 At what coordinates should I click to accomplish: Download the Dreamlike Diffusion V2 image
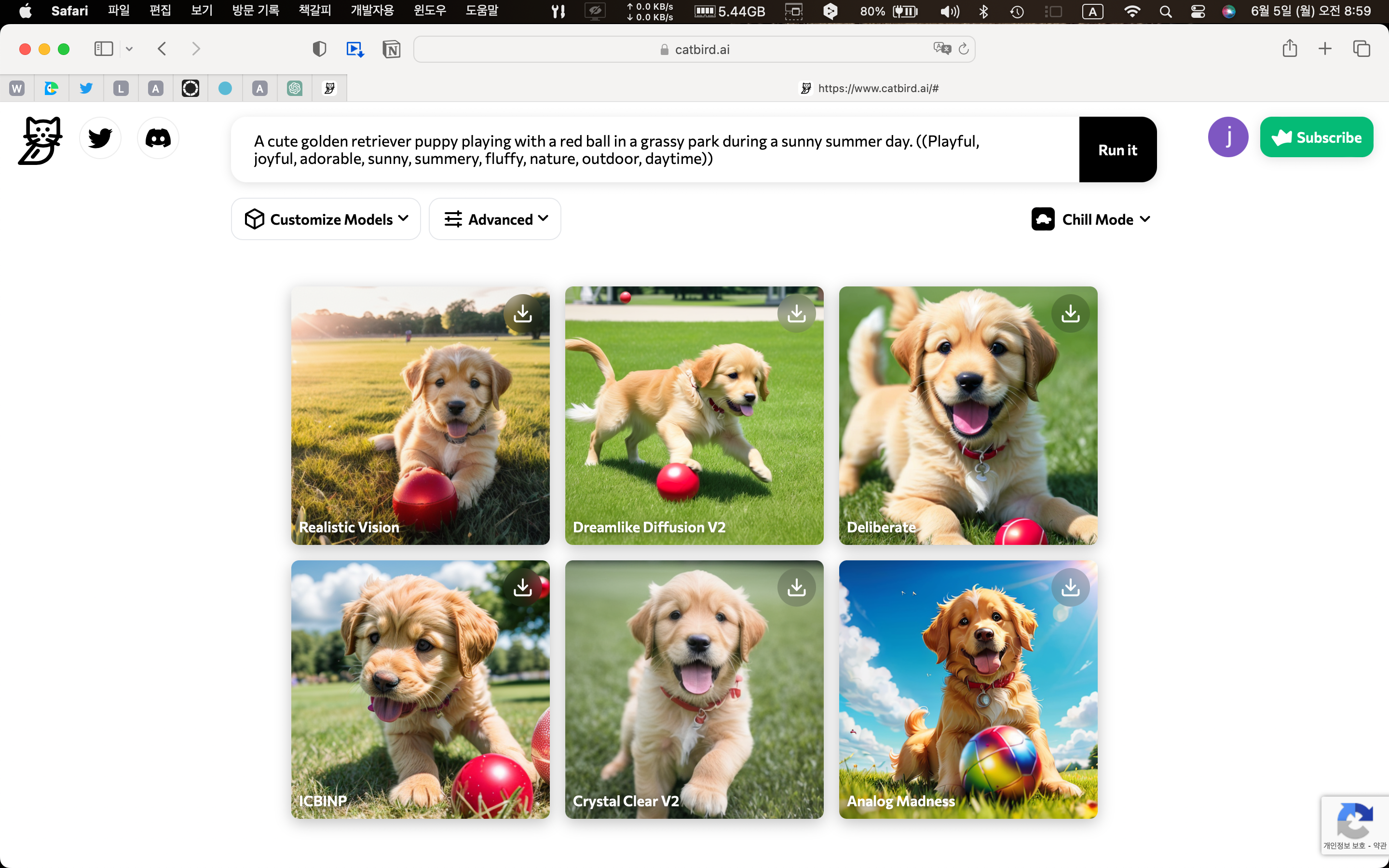(x=796, y=313)
